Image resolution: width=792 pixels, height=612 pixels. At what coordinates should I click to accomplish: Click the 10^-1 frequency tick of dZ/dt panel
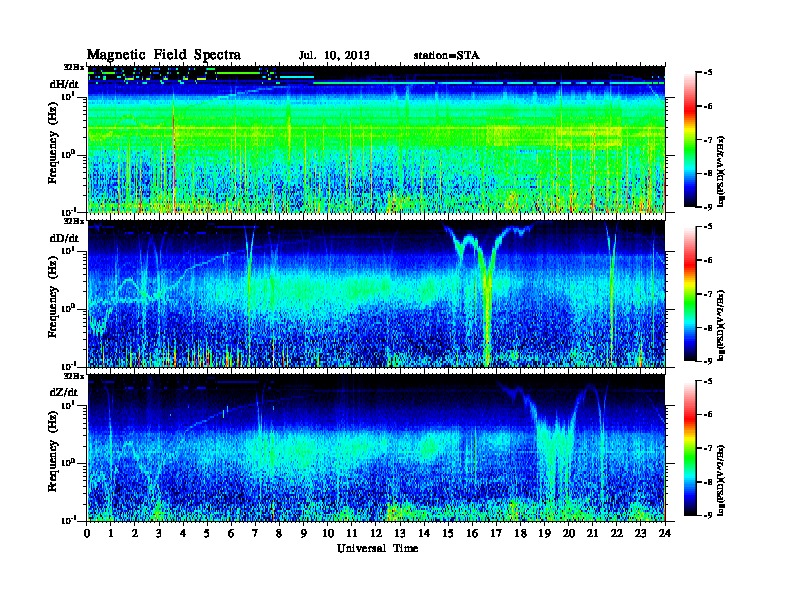[x=67, y=520]
